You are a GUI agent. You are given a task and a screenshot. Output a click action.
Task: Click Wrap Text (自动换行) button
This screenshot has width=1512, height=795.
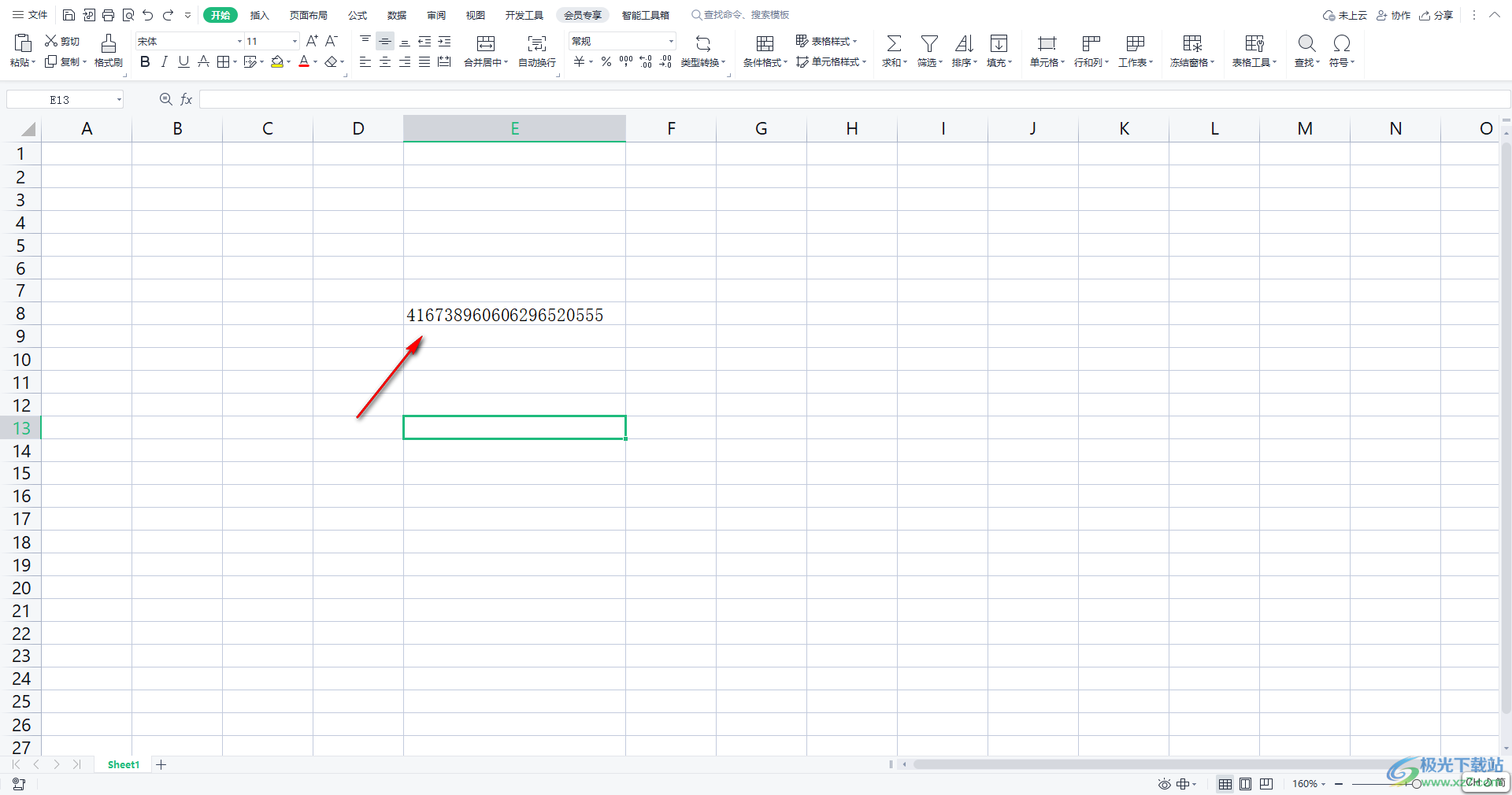click(537, 50)
